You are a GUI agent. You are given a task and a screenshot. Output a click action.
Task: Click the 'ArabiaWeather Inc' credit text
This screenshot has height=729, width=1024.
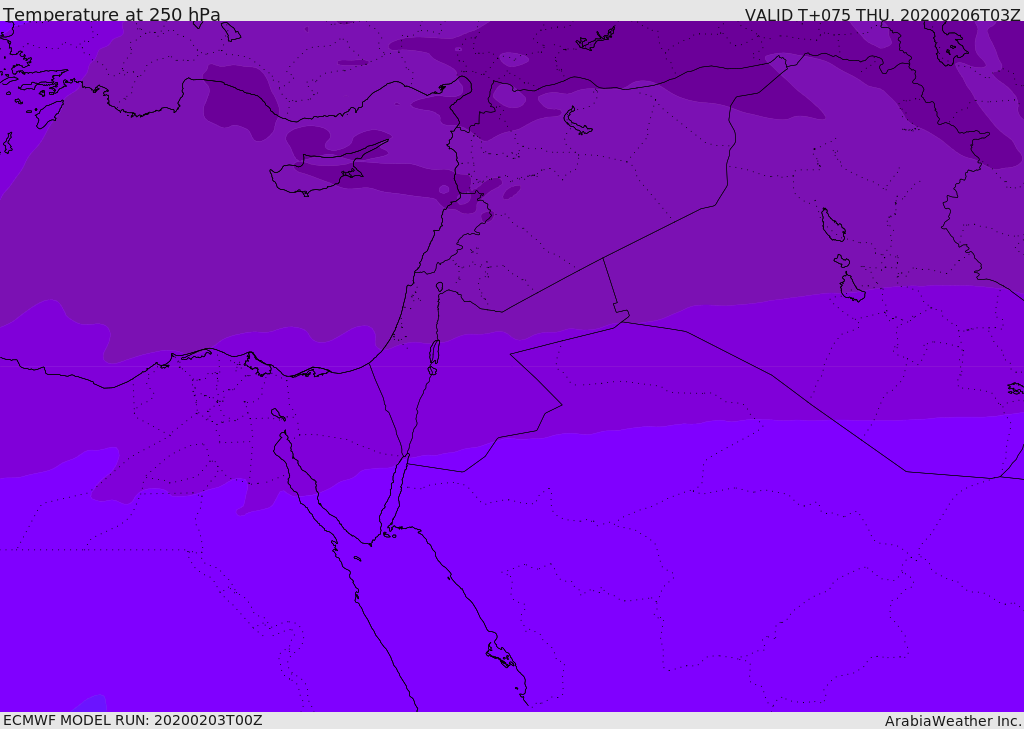952,721
